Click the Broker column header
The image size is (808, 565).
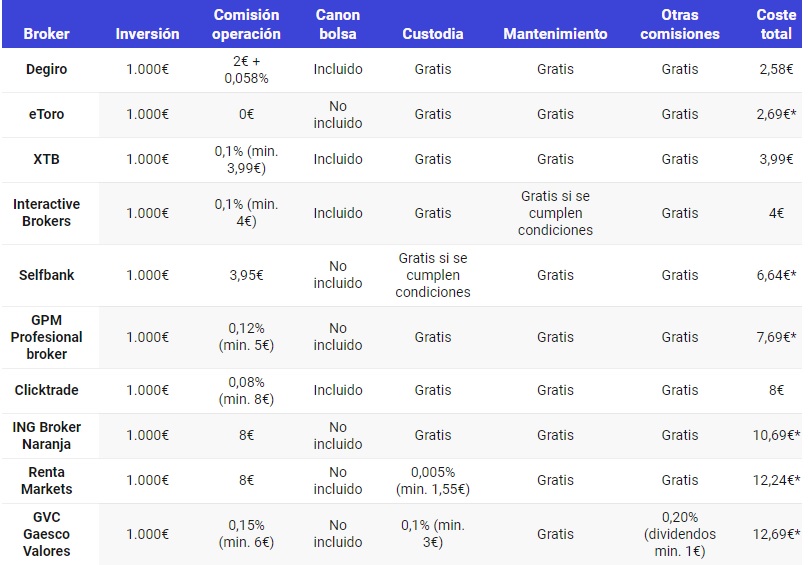coord(46,34)
